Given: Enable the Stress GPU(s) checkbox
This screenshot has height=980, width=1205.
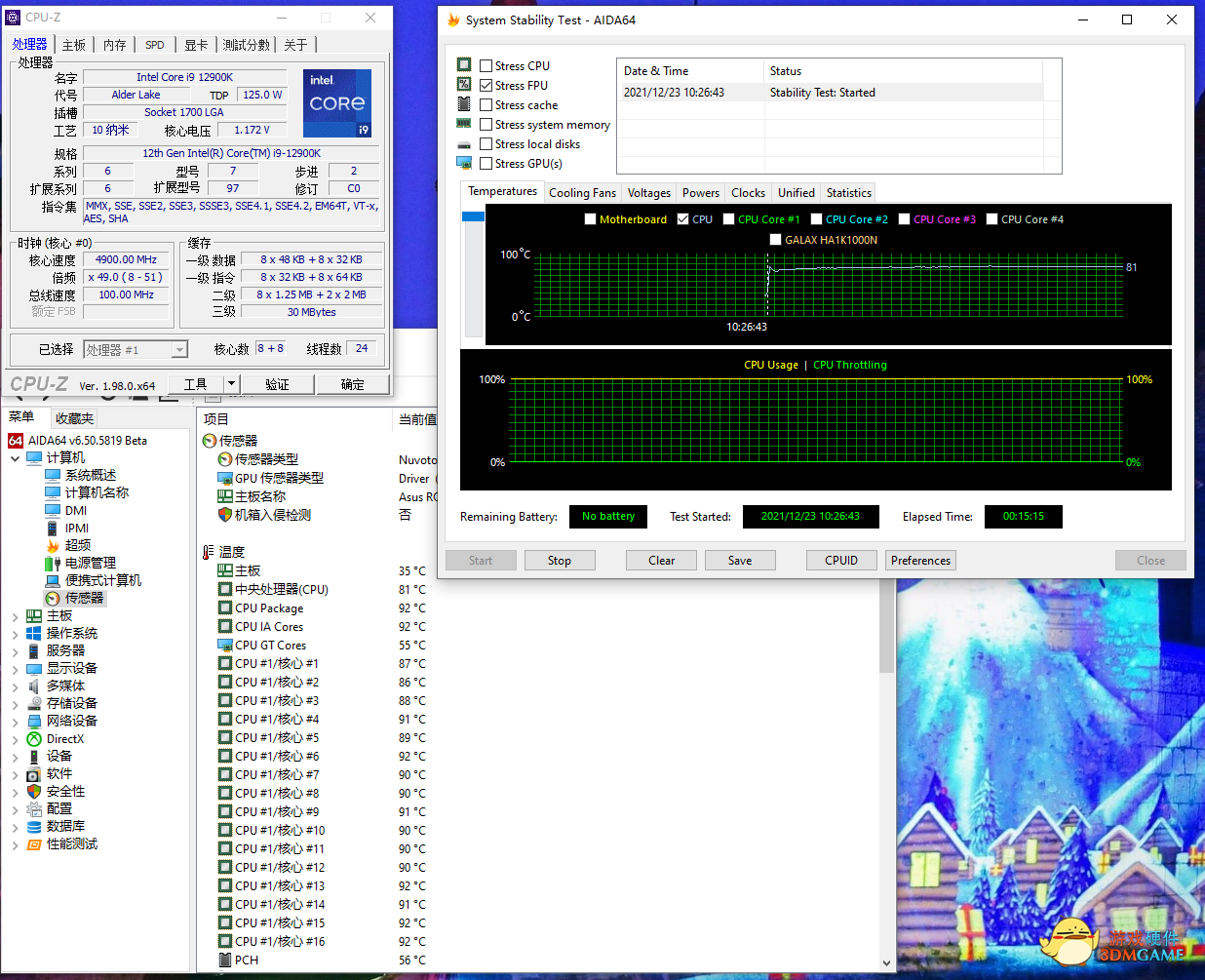Looking at the screenshot, I should pyautogui.click(x=486, y=163).
